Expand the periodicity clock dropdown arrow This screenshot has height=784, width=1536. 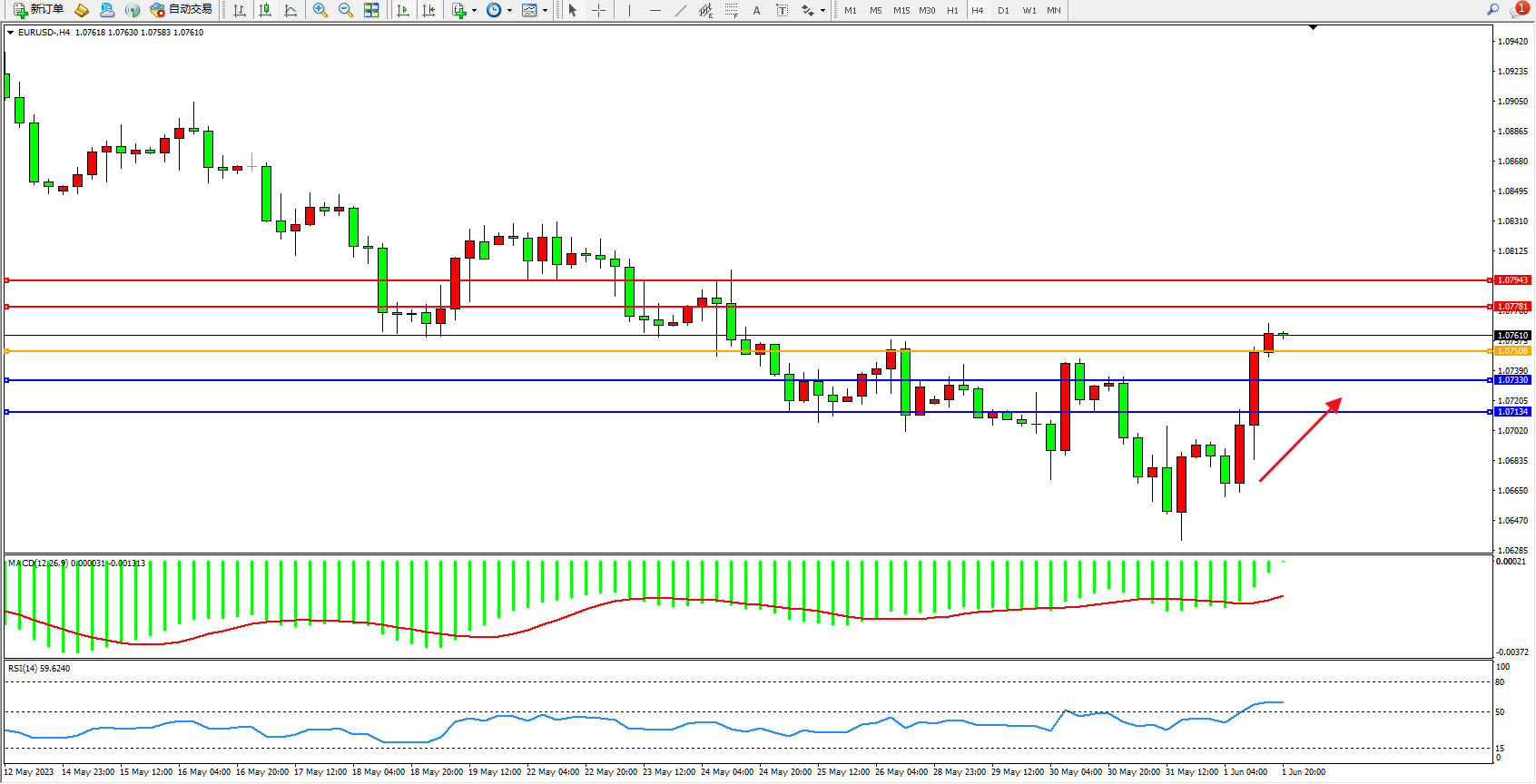coord(509,11)
